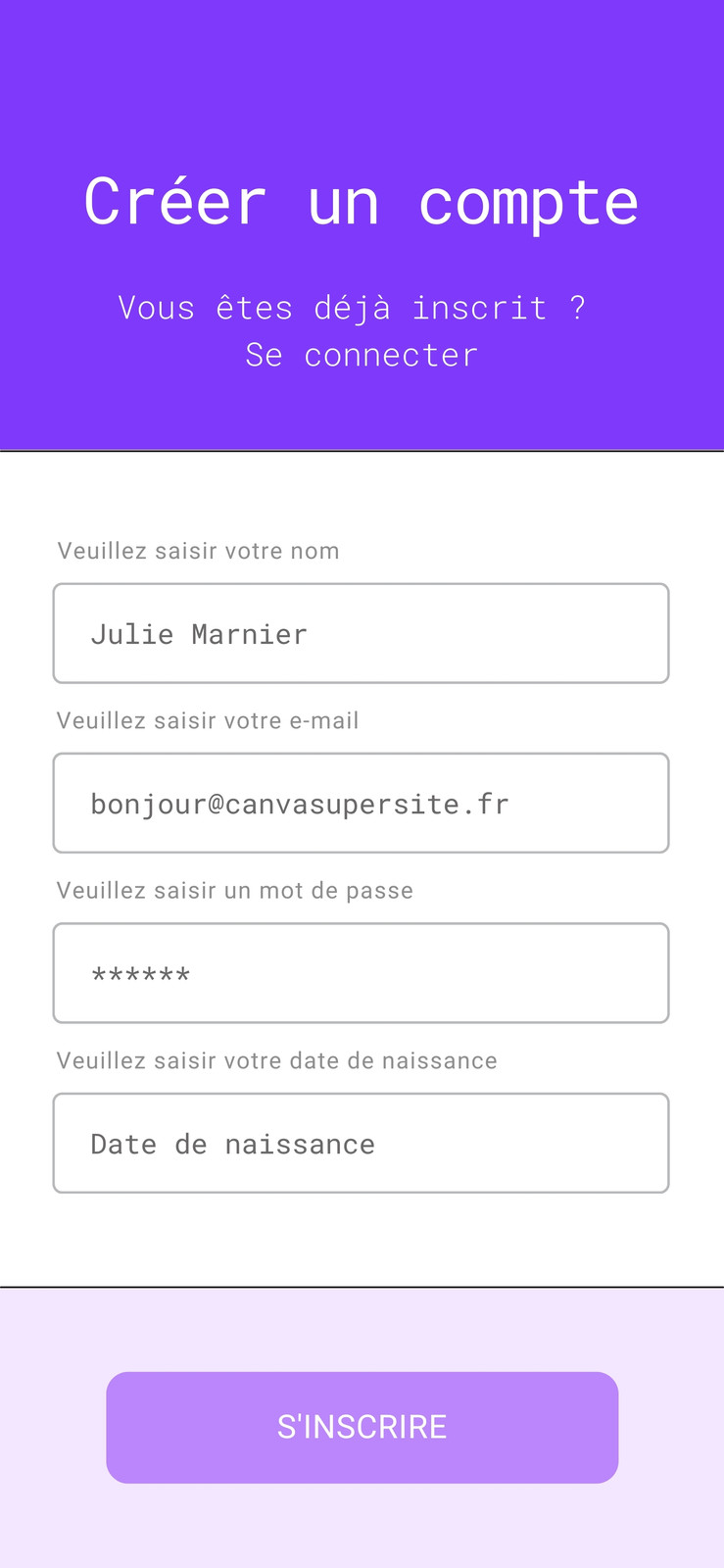
Task: Click the Se connecter link
Action: coord(362,355)
